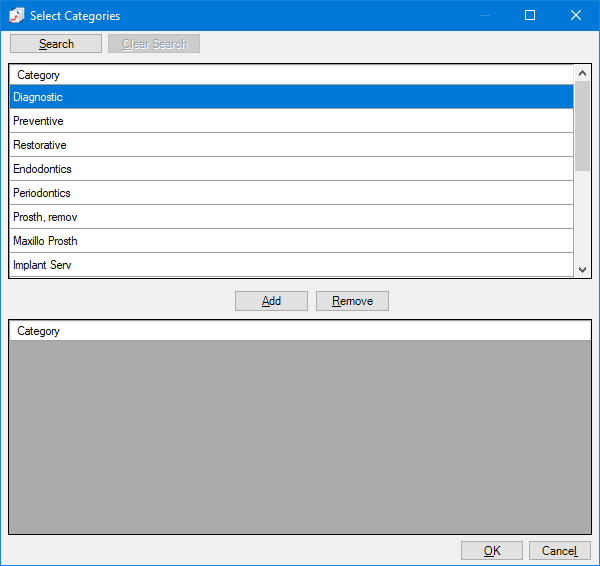Viewport: 600px width, 566px height.
Task: Highlight the Maxillo Prosth row
Action: coord(290,241)
